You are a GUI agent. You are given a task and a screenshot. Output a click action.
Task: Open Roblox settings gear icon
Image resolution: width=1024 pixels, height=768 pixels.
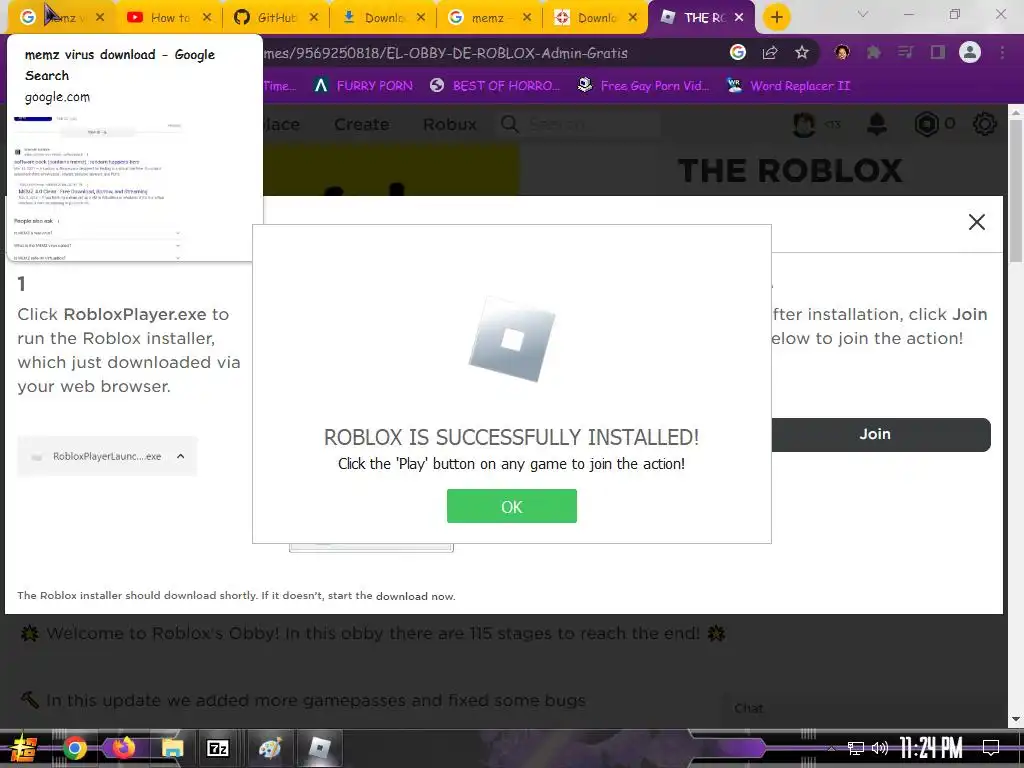point(984,124)
